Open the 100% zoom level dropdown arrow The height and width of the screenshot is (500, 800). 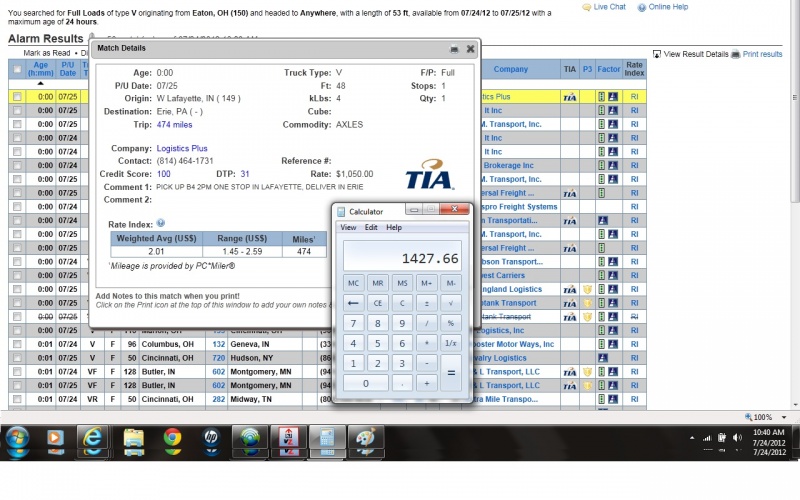click(784, 417)
